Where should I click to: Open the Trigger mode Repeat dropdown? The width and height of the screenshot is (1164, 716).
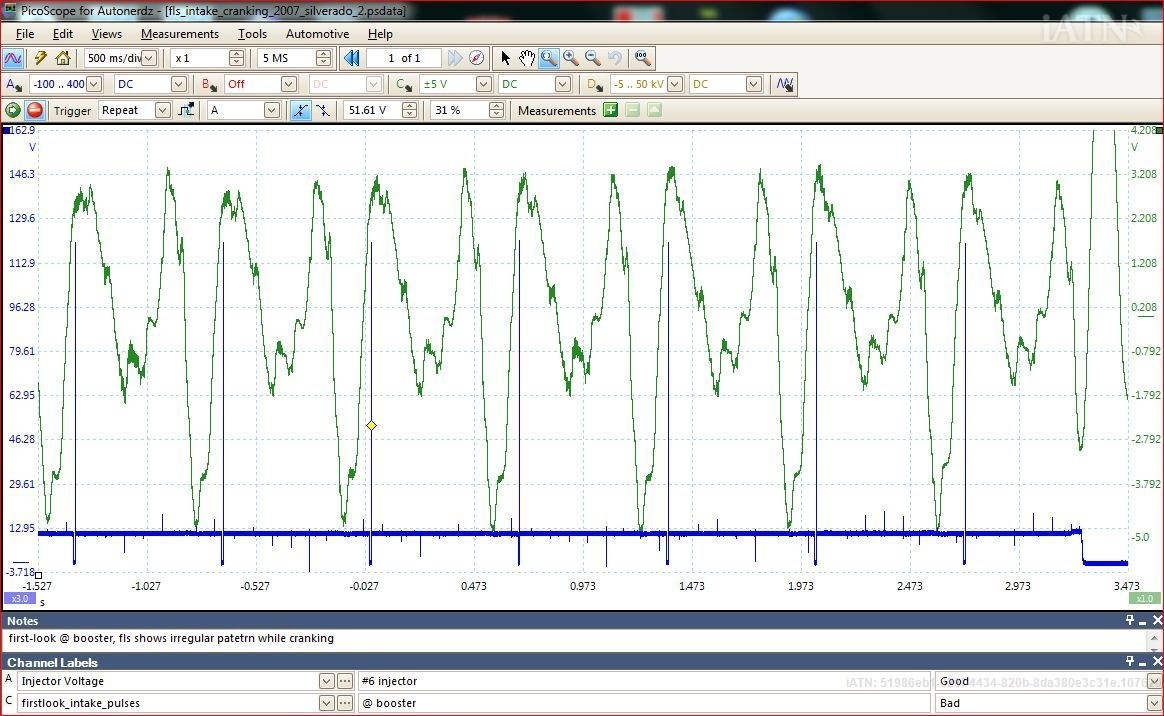(162, 110)
